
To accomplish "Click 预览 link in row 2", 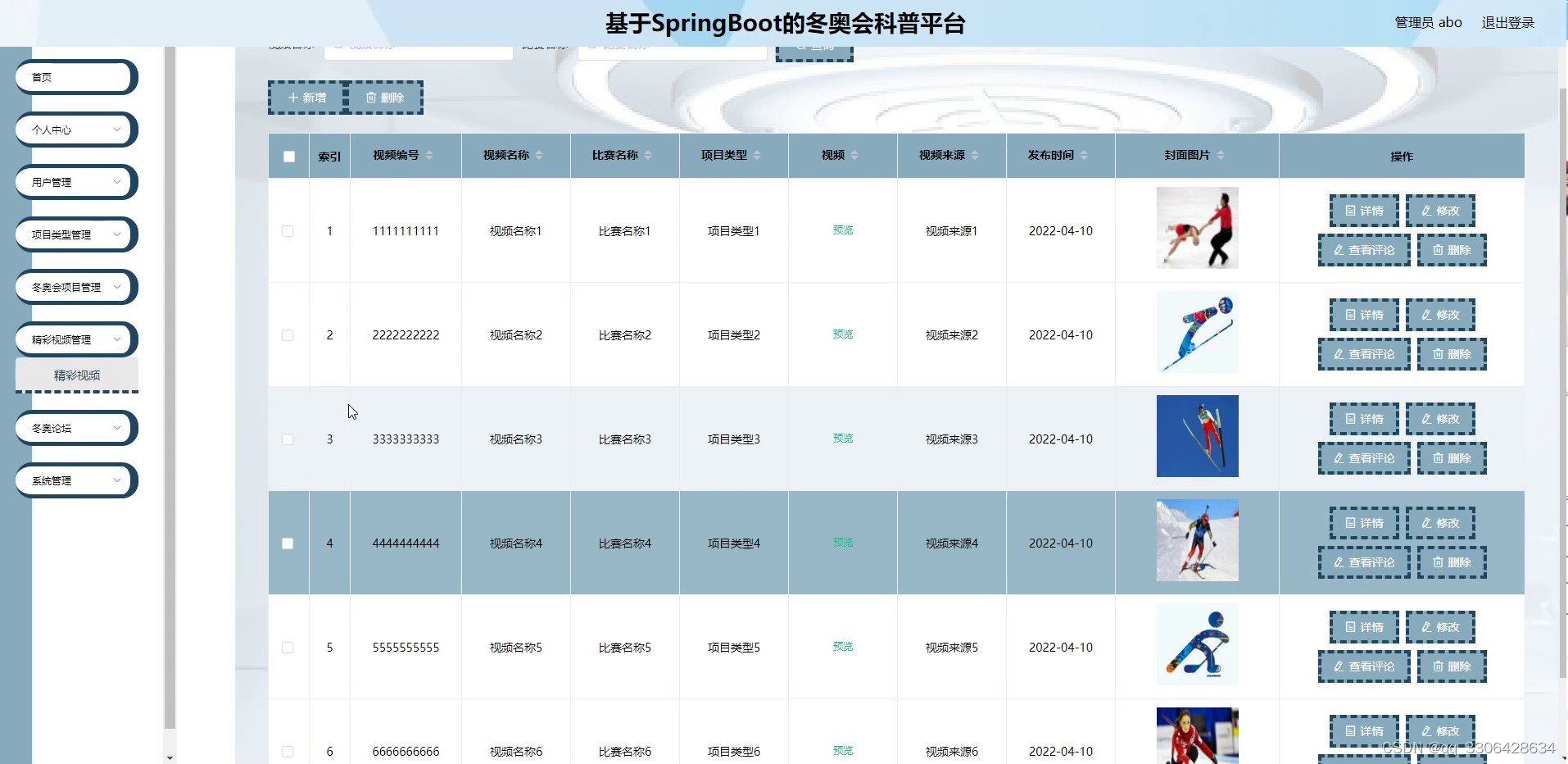I will tap(843, 334).
